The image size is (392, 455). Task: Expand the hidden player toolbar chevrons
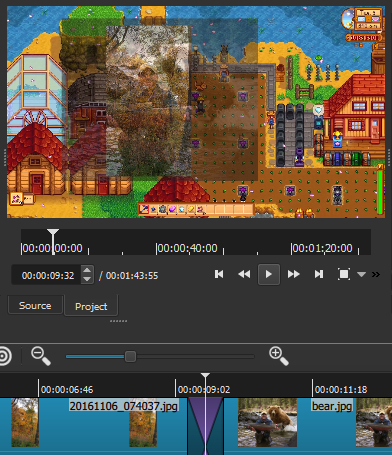[376, 274]
